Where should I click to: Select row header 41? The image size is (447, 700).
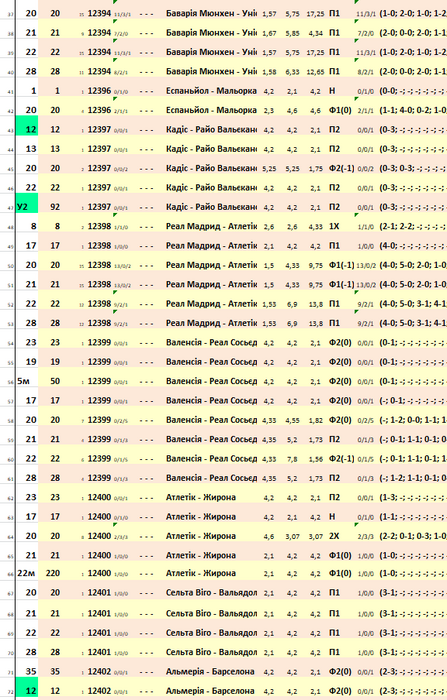point(11,92)
